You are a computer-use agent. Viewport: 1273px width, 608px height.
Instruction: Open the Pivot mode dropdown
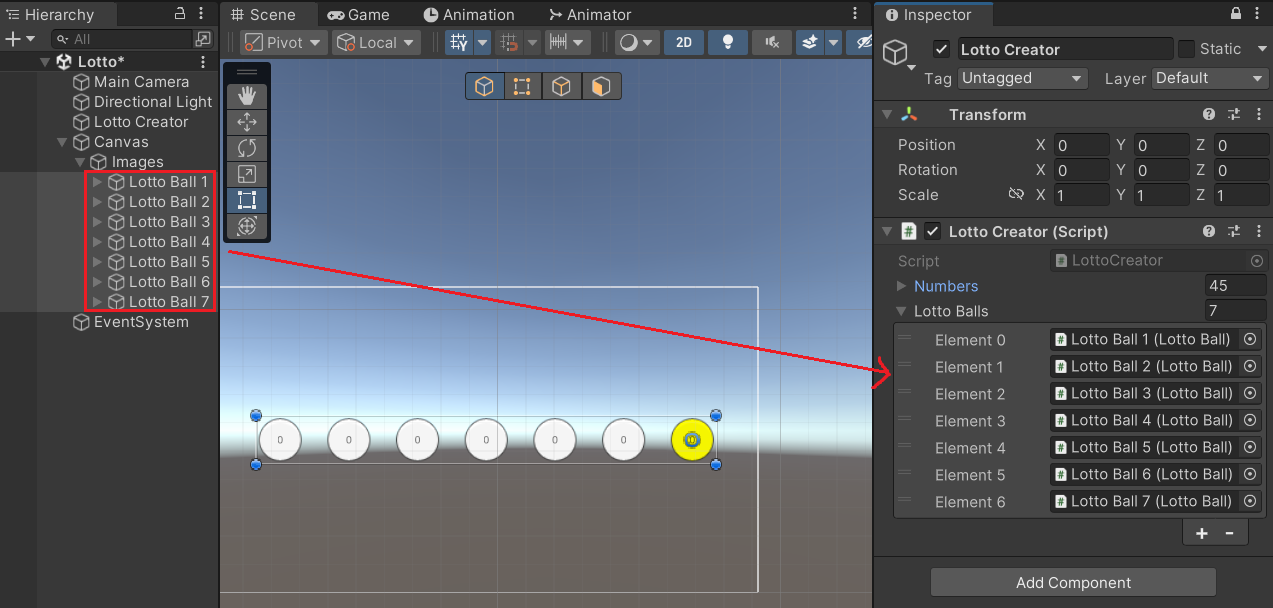pos(284,43)
